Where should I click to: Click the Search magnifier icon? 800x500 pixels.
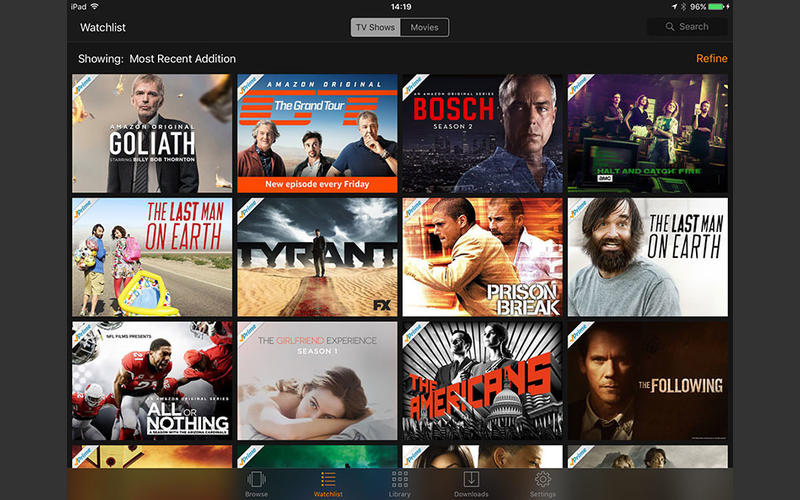coord(670,27)
